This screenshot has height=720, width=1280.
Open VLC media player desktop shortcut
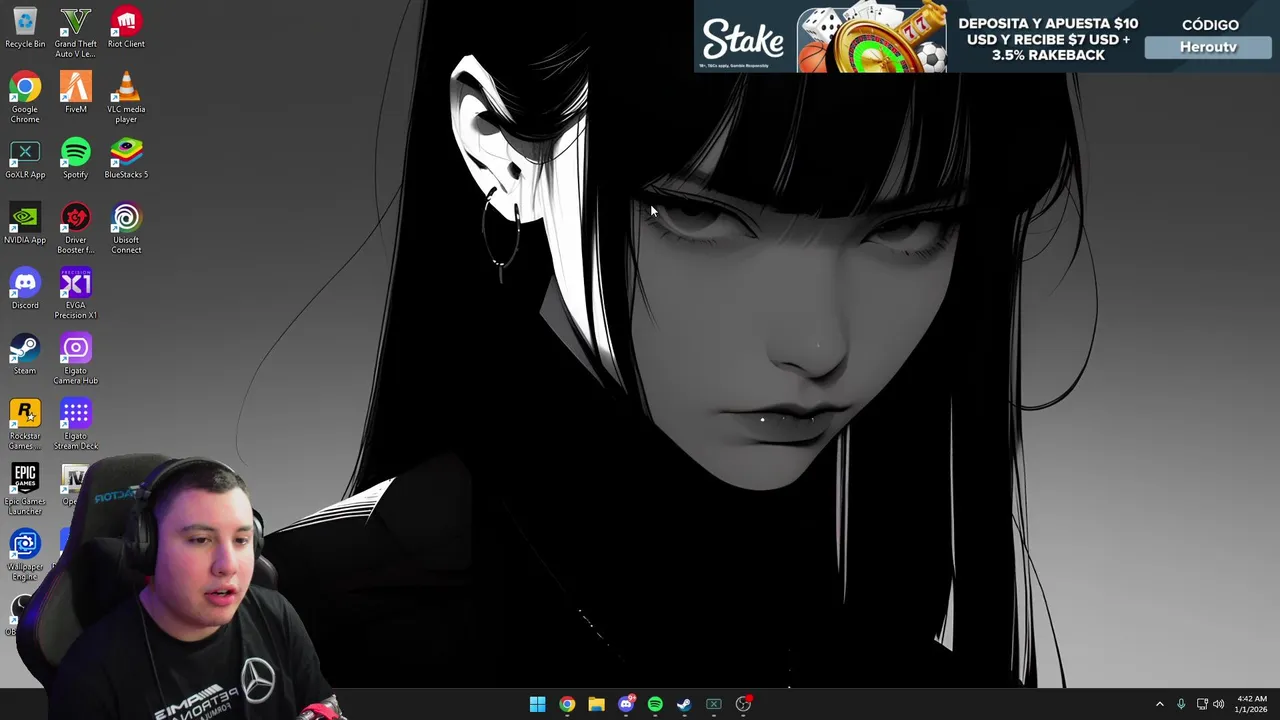coord(126,98)
